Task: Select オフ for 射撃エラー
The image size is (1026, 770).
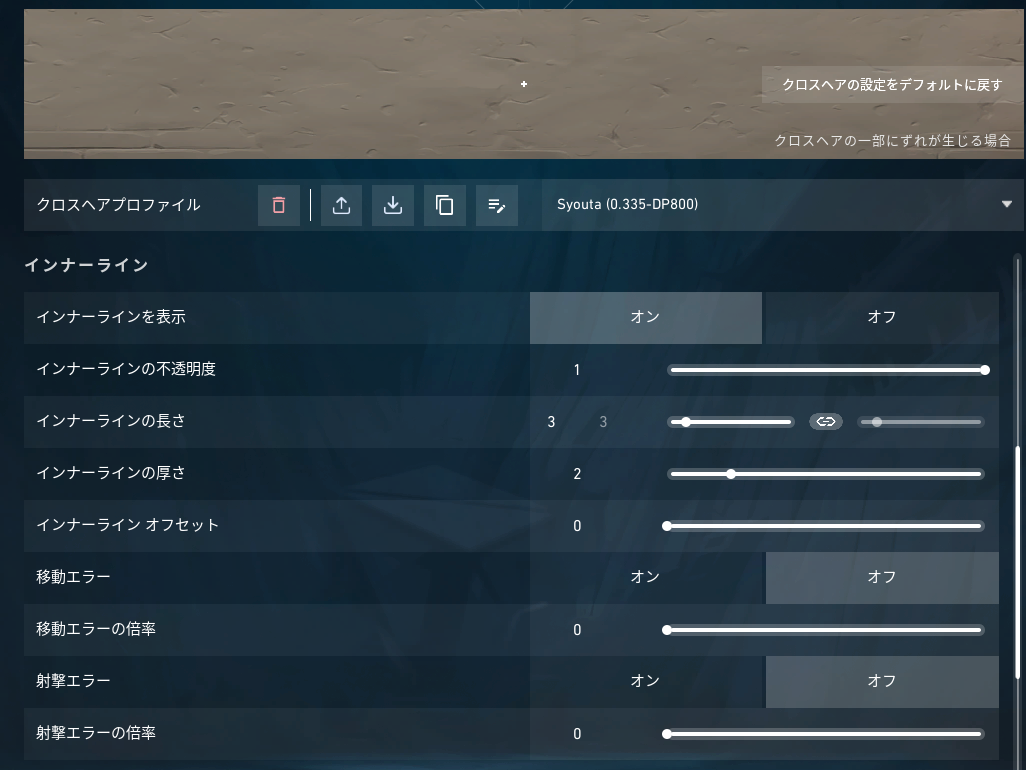Action: coord(882,682)
